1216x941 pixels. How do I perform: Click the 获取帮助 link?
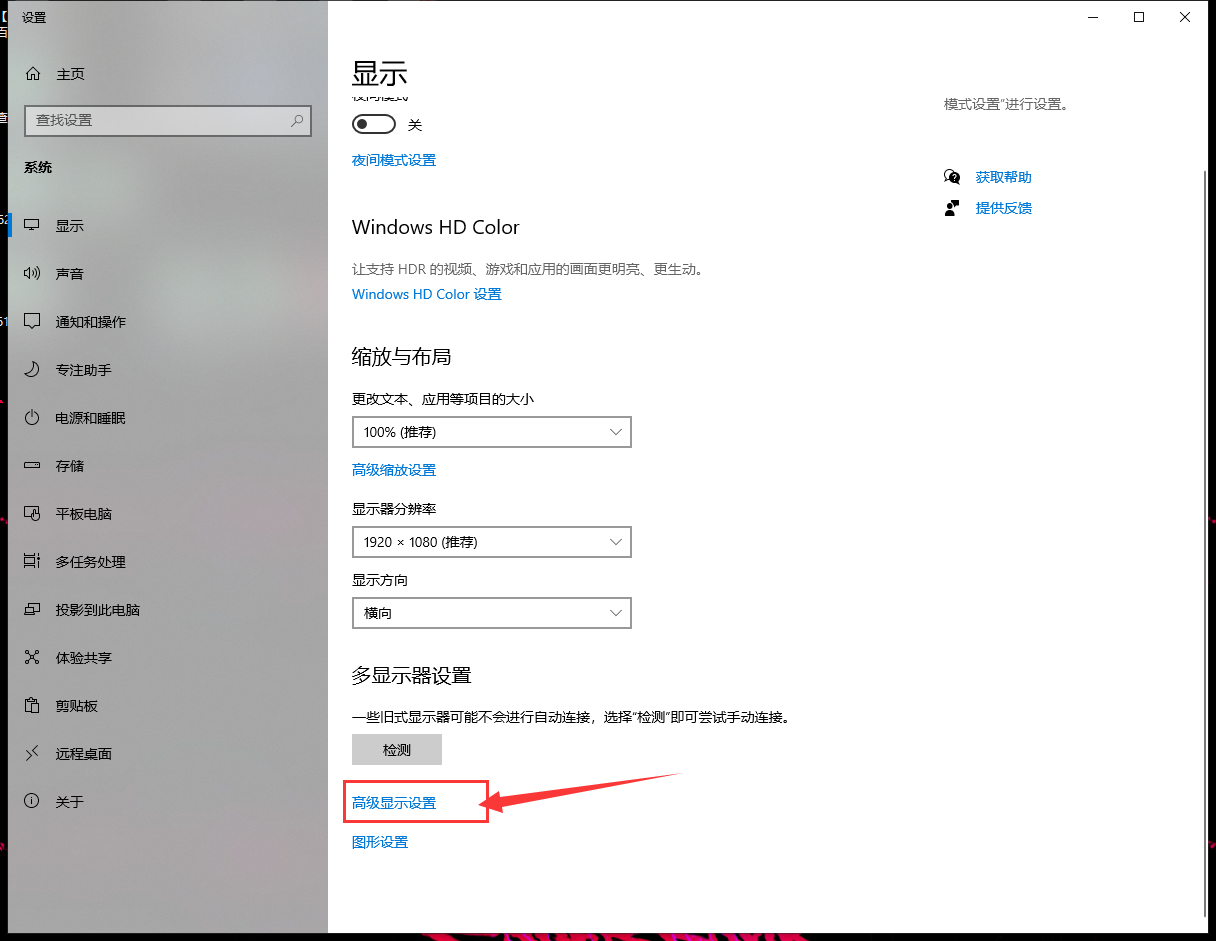tap(1004, 177)
